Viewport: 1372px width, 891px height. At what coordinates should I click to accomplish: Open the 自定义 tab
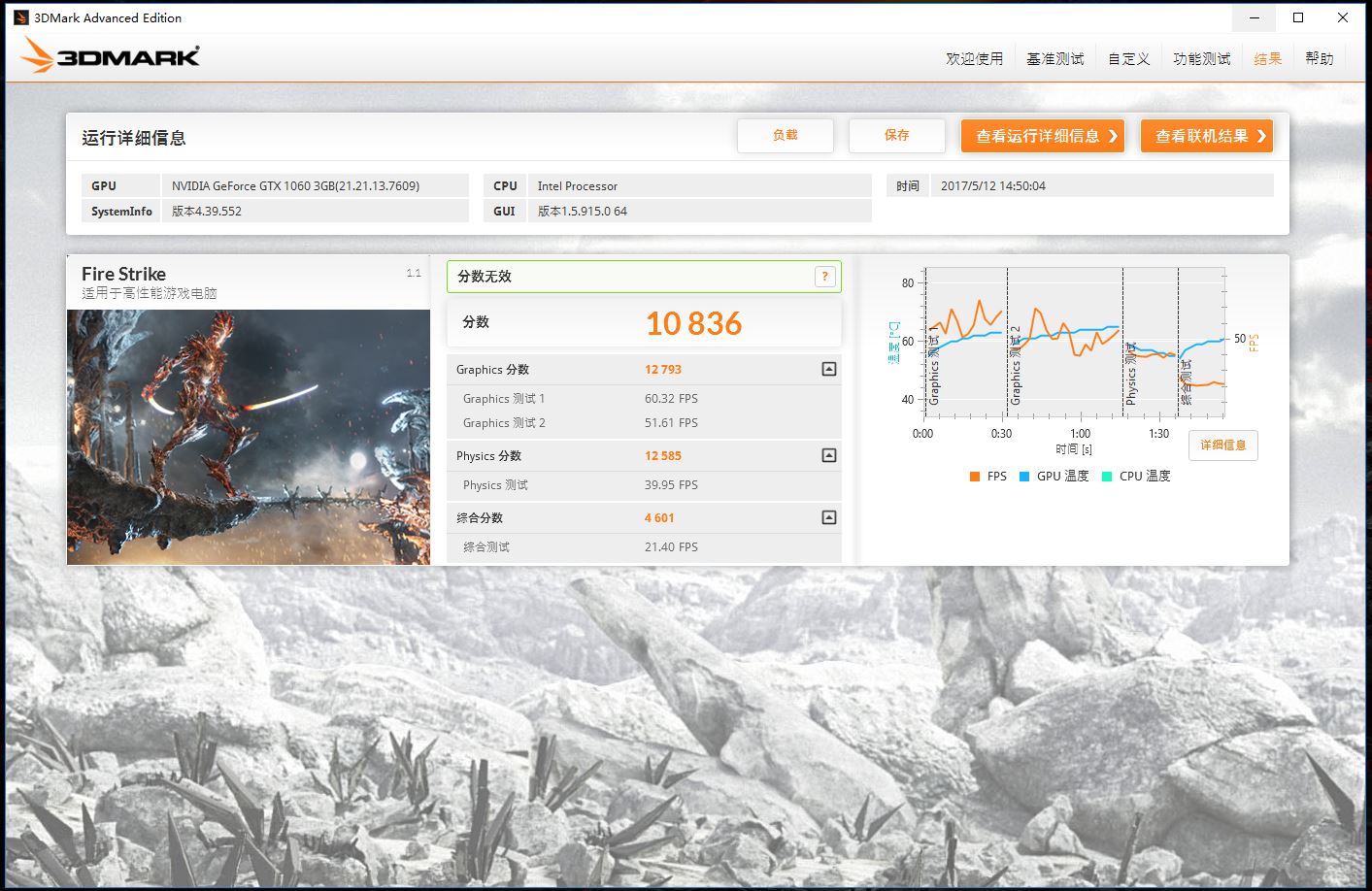click(x=1127, y=58)
